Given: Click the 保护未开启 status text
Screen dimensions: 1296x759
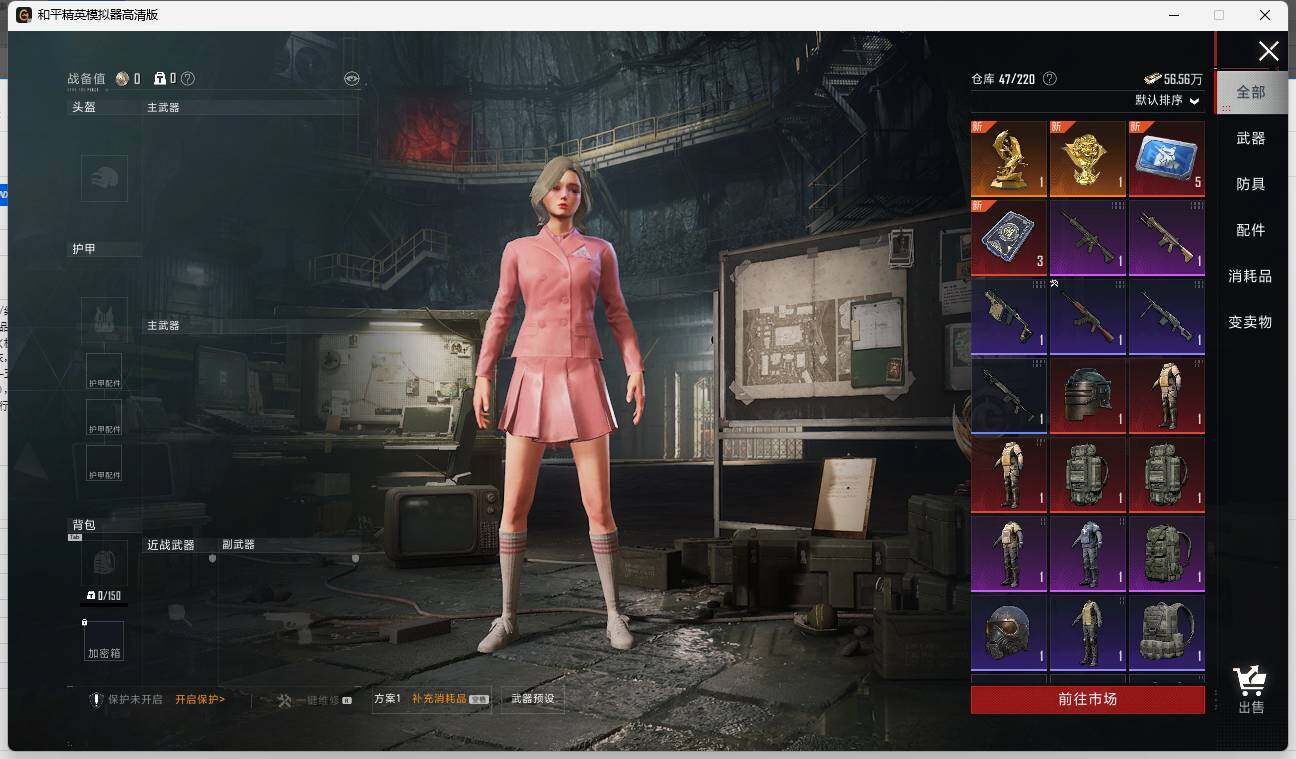Looking at the screenshot, I should tap(135, 700).
